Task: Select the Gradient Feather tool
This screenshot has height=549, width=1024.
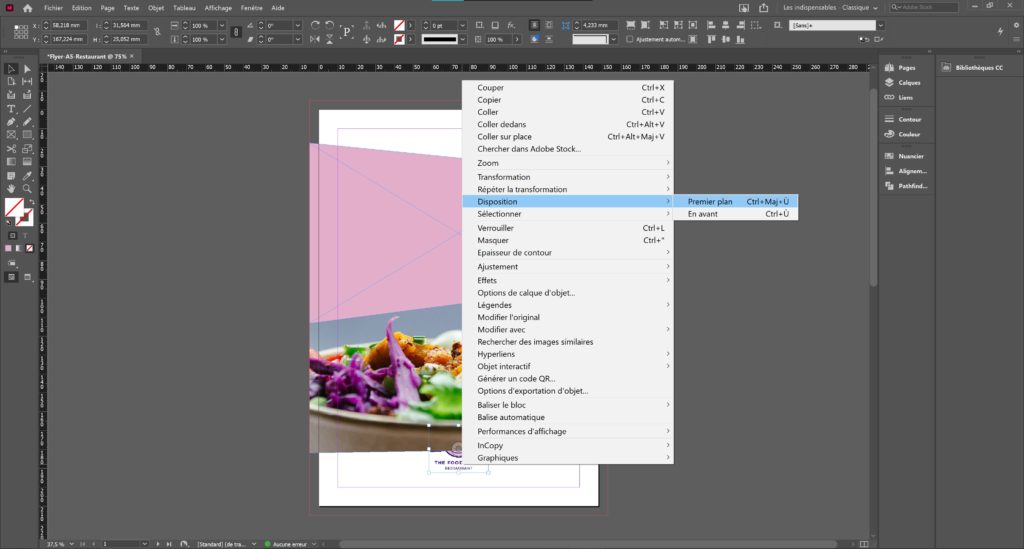Action: (27, 162)
